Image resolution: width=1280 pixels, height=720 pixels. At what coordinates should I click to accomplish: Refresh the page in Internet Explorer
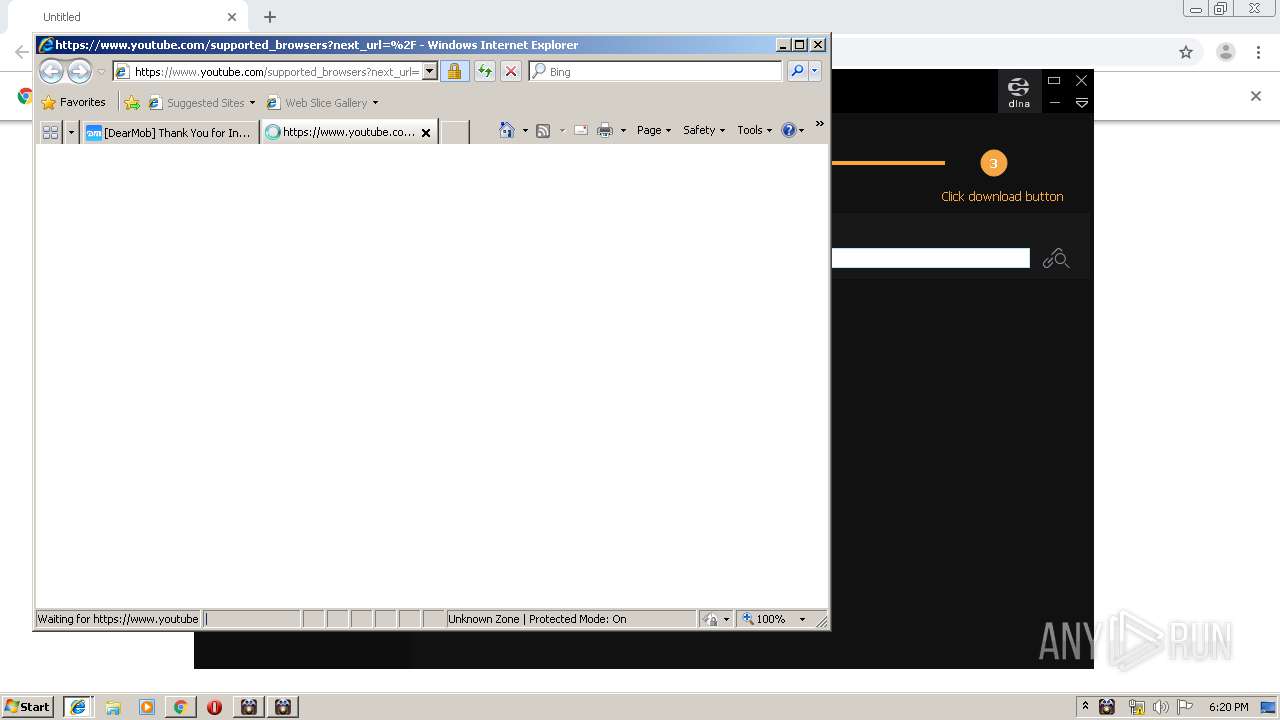click(x=484, y=71)
